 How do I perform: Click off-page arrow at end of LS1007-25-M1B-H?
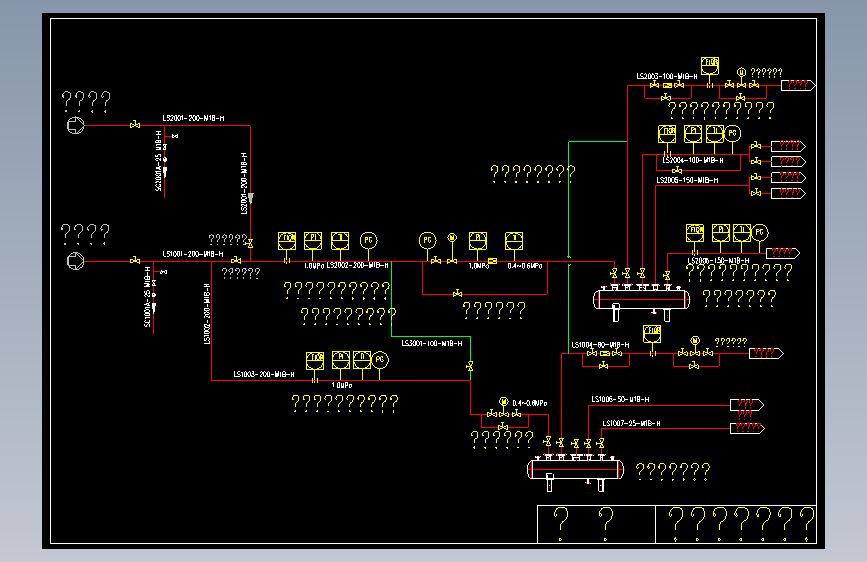point(747,428)
